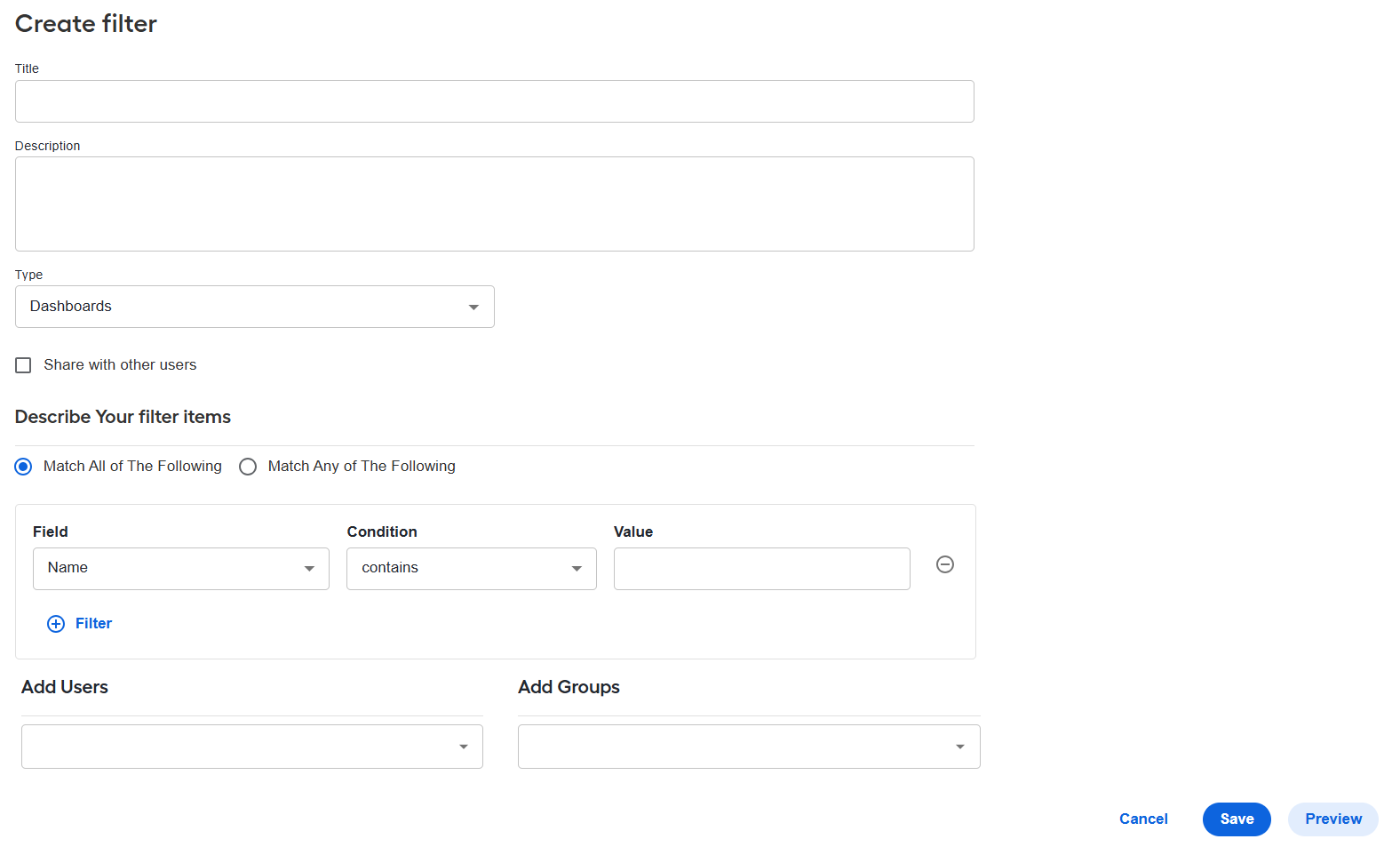The image size is (1400, 847).
Task: Expand the Add Users dropdown
Action: click(252, 747)
